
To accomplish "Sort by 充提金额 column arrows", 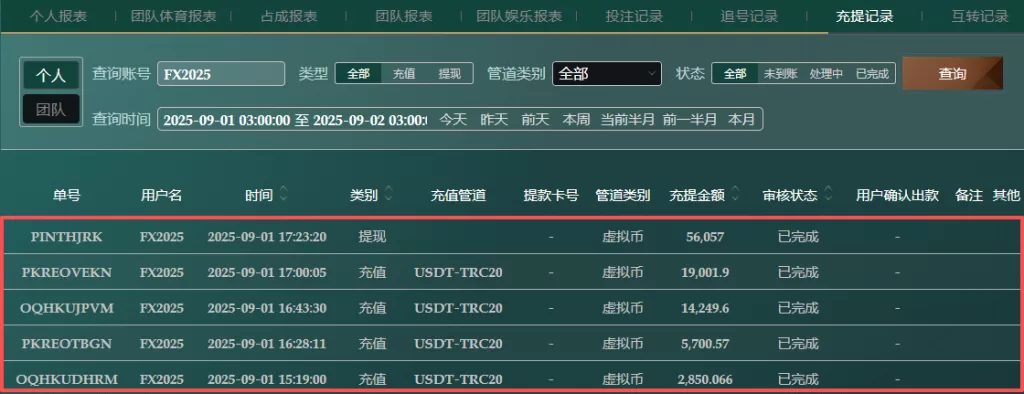I will tap(735, 195).
